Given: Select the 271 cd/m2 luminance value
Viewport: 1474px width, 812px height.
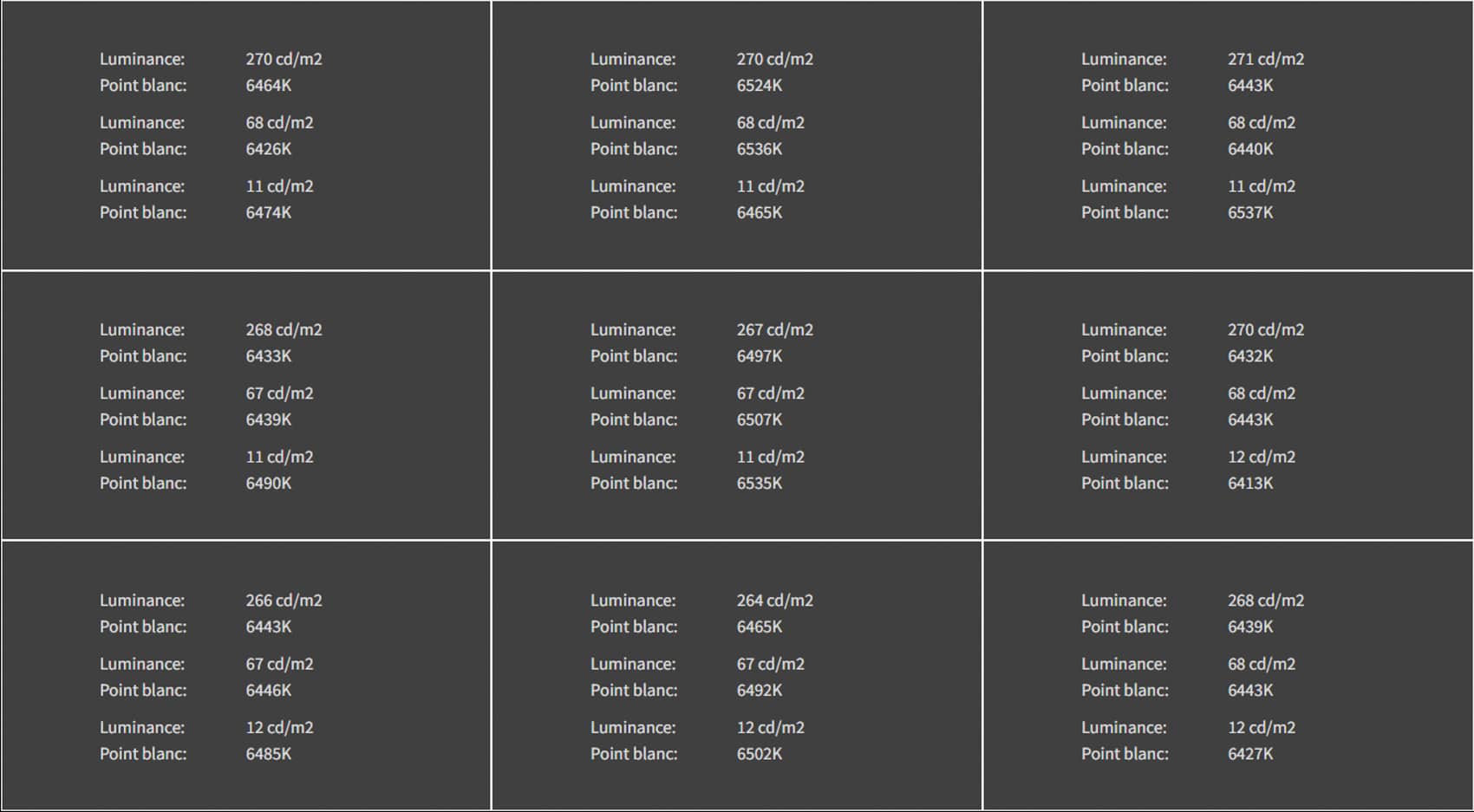Looking at the screenshot, I should tap(1266, 59).
